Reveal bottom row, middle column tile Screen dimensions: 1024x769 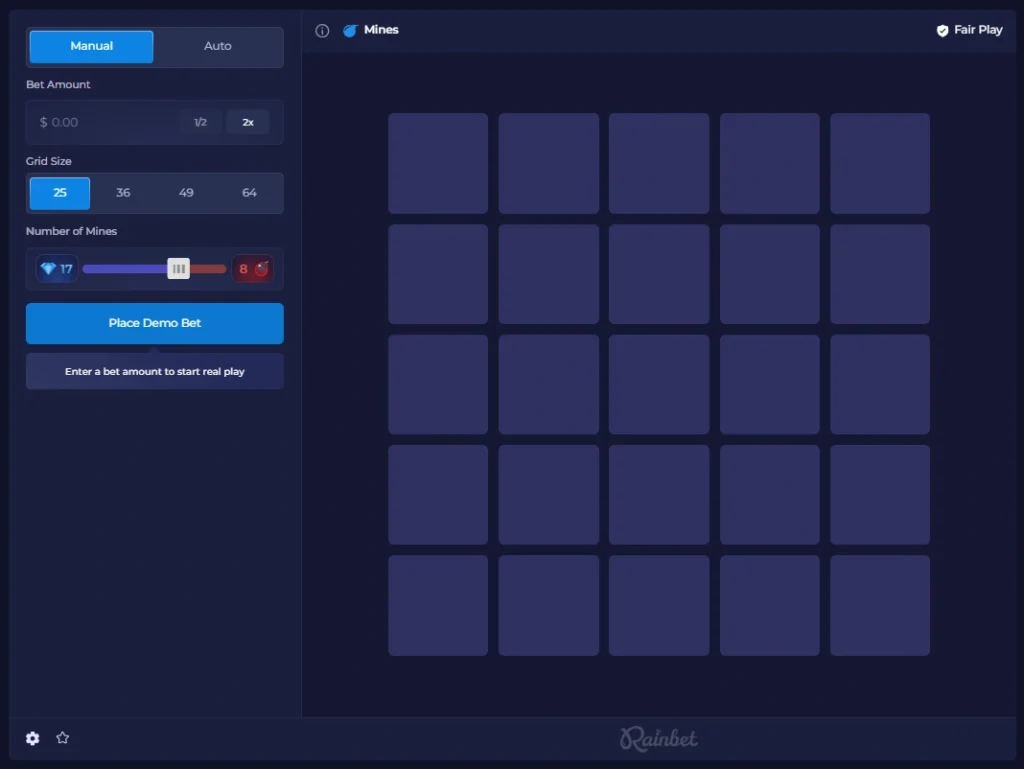point(659,605)
